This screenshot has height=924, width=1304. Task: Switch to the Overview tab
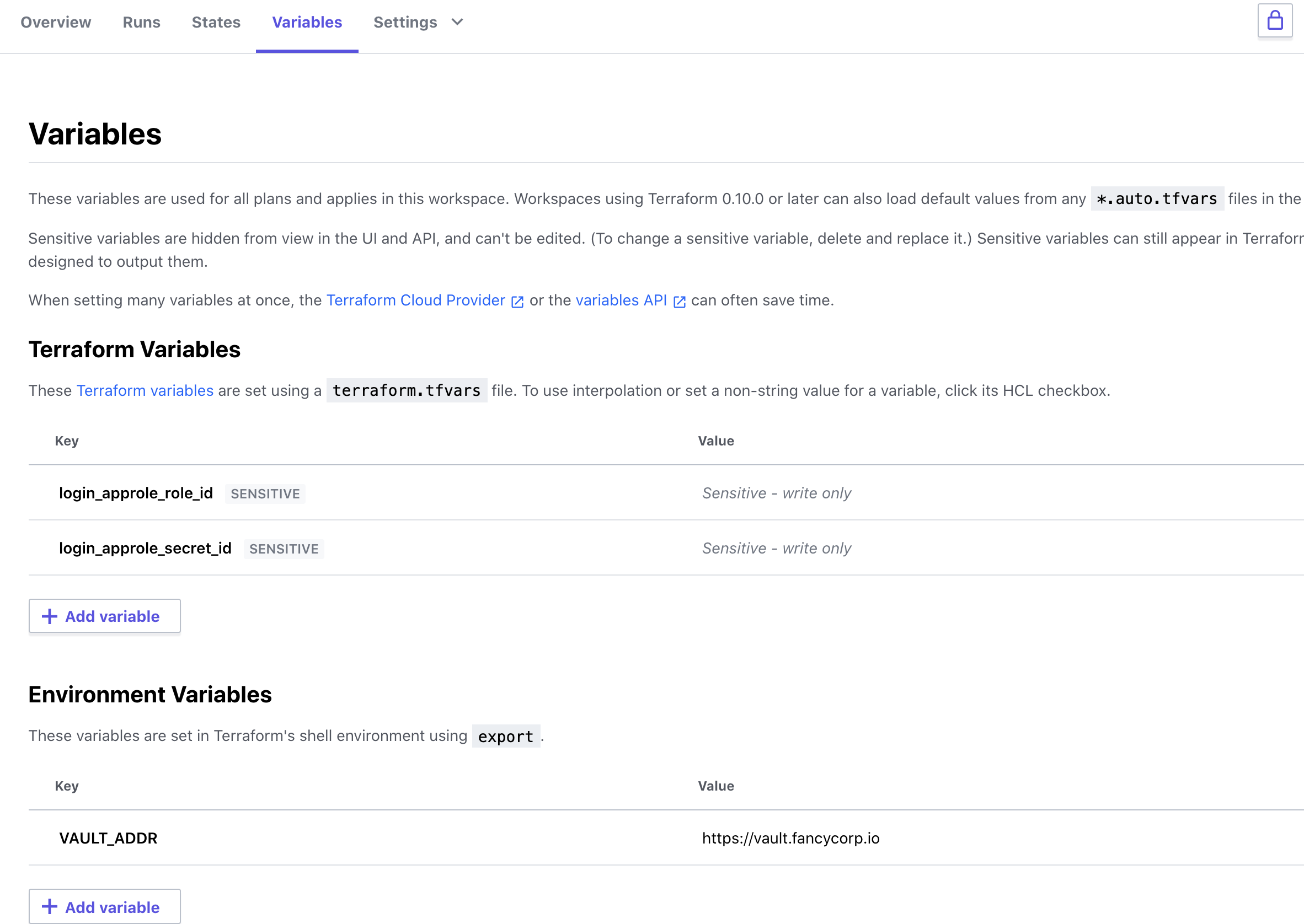point(55,22)
